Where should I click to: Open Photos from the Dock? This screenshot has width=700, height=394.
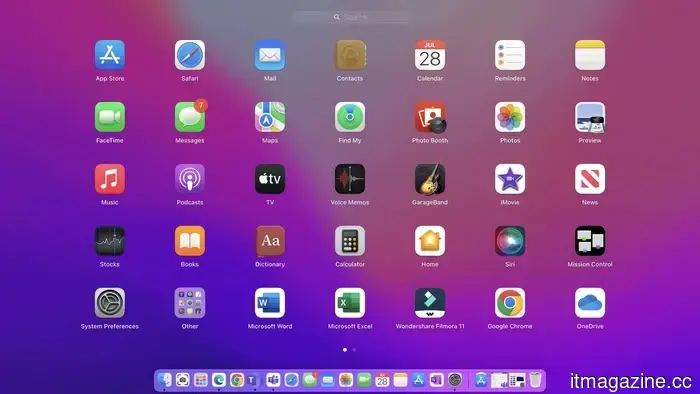click(346, 380)
